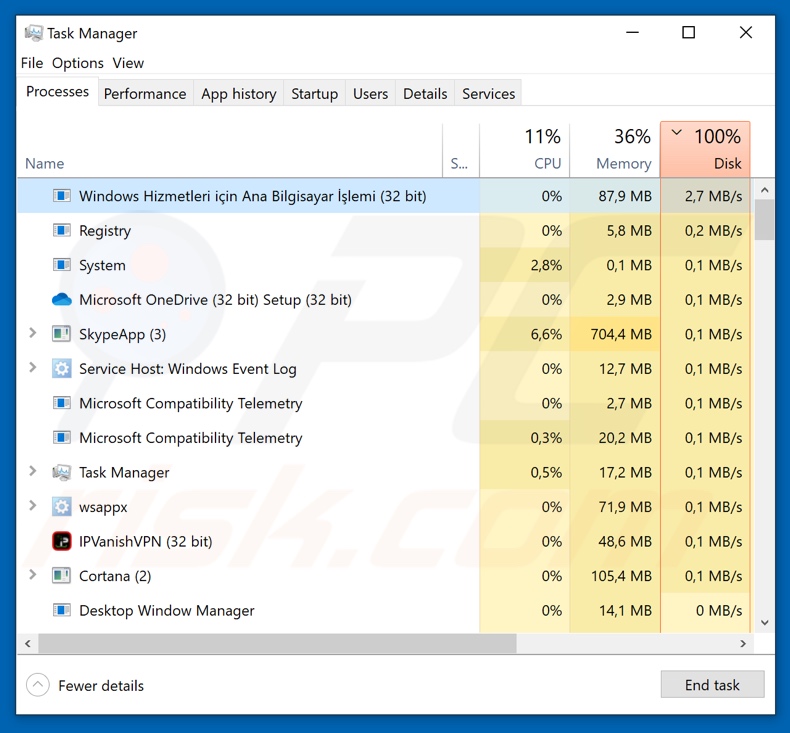The height and width of the screenshot is (733, 790).
Task: Expand the Cortana (2) process group
Action: click(x=33, y=575)
